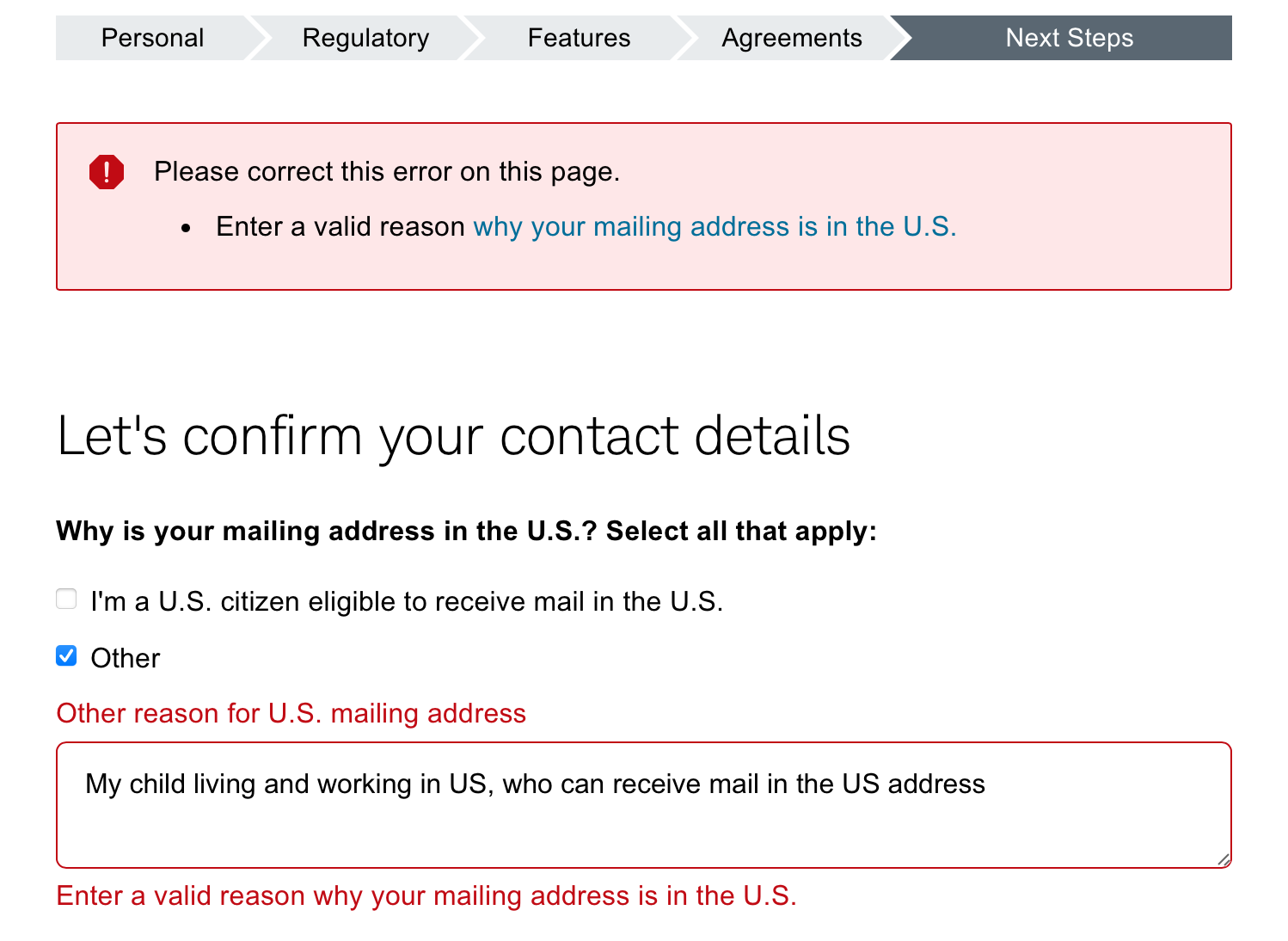
Task: Click 'Other reason for U.S. mailing address' label
Action: click(291, 713)
